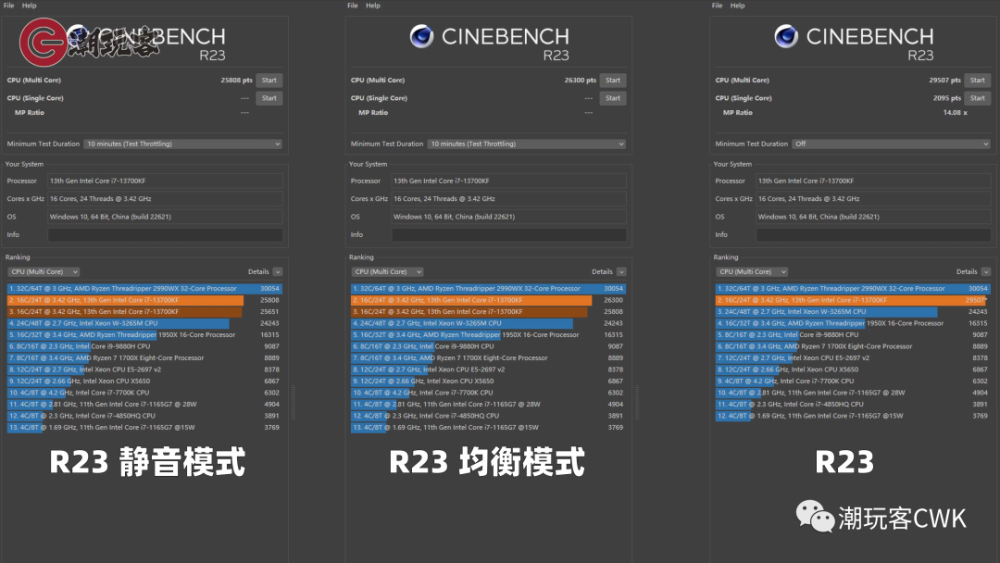Select Xeon X5650 row in left window
This screenshot has height=563, width=1000.
click(x=145, y=381)
